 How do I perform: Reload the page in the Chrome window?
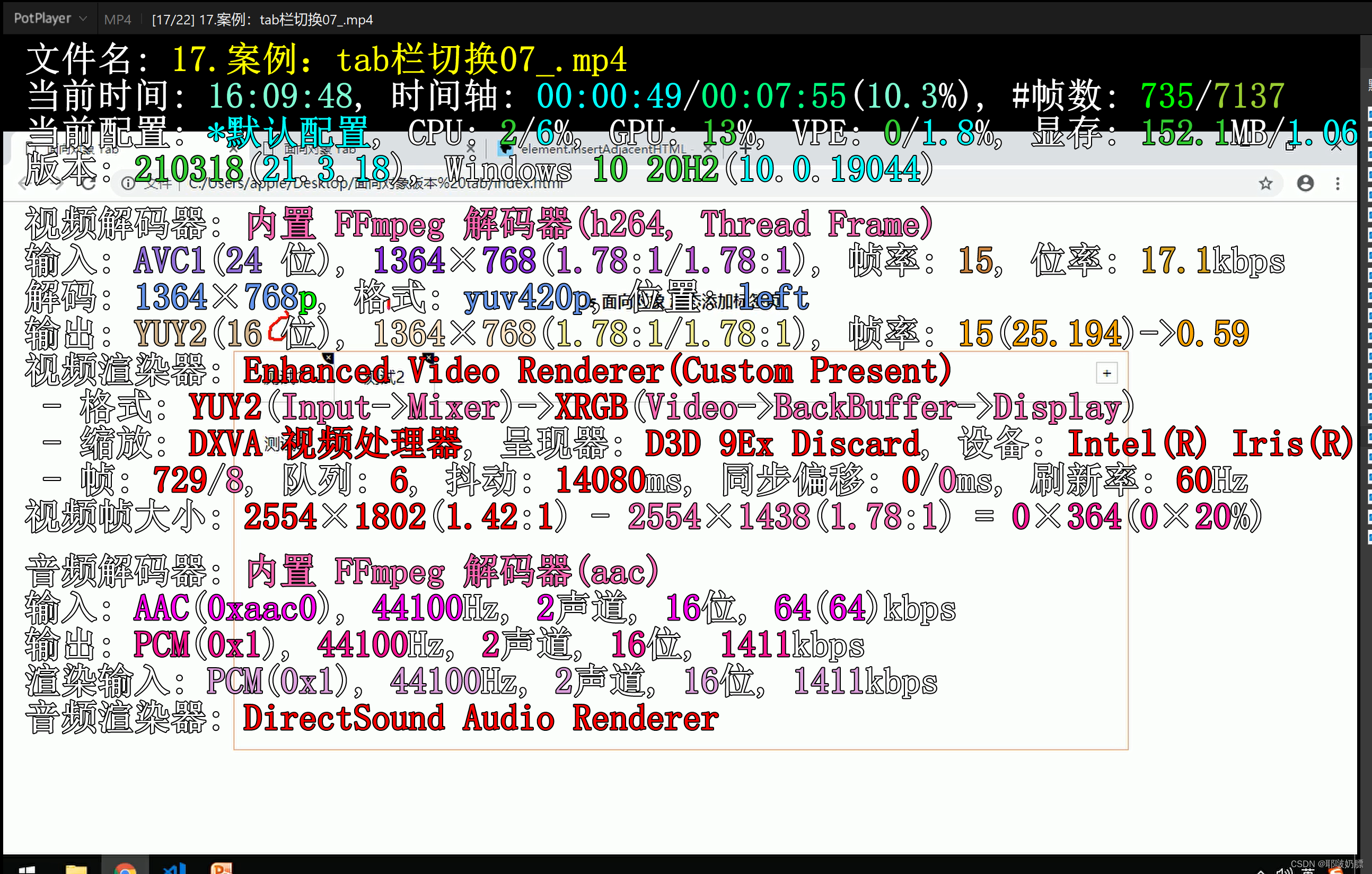coord(89,183)
